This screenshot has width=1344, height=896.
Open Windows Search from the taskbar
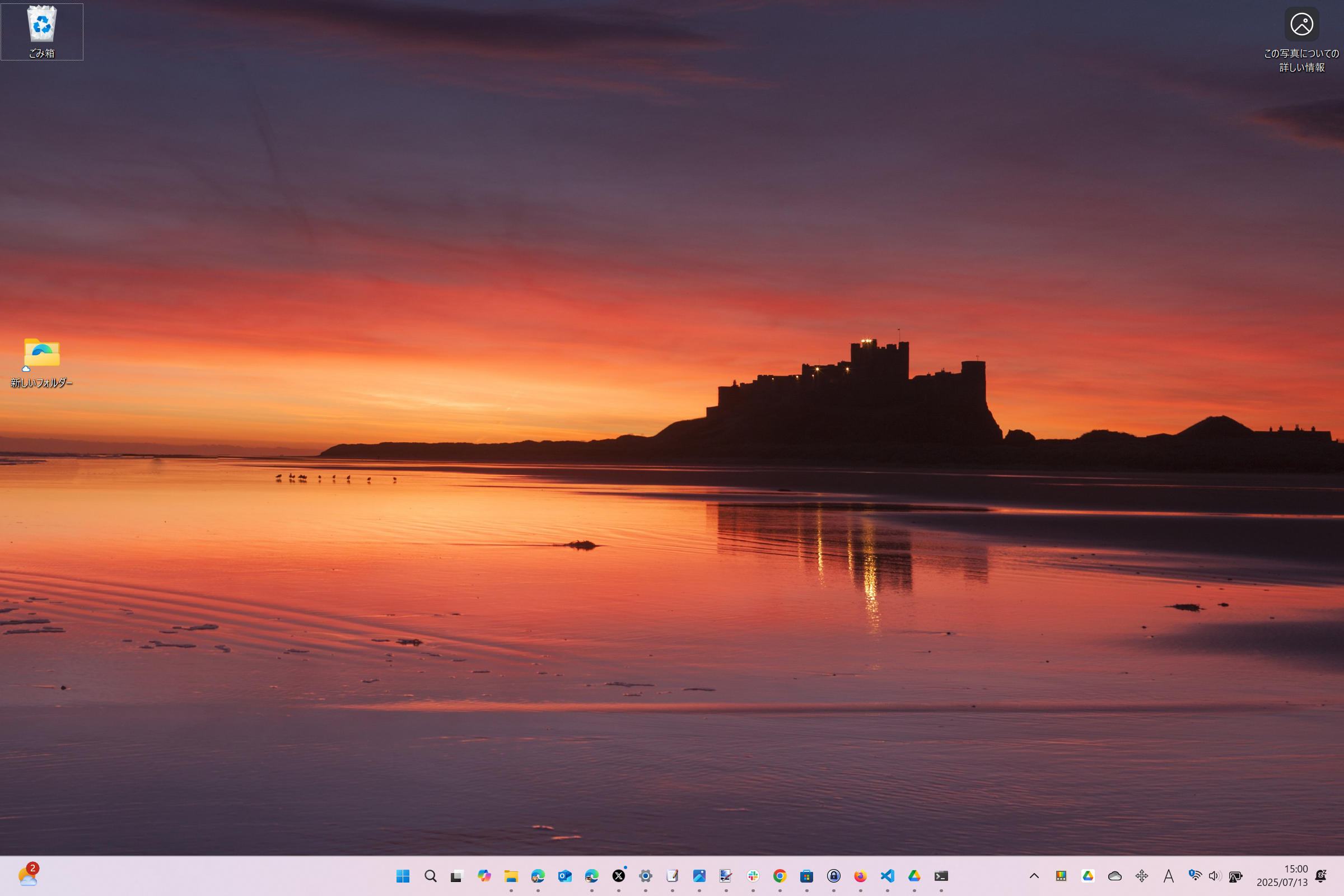point(430,875)
